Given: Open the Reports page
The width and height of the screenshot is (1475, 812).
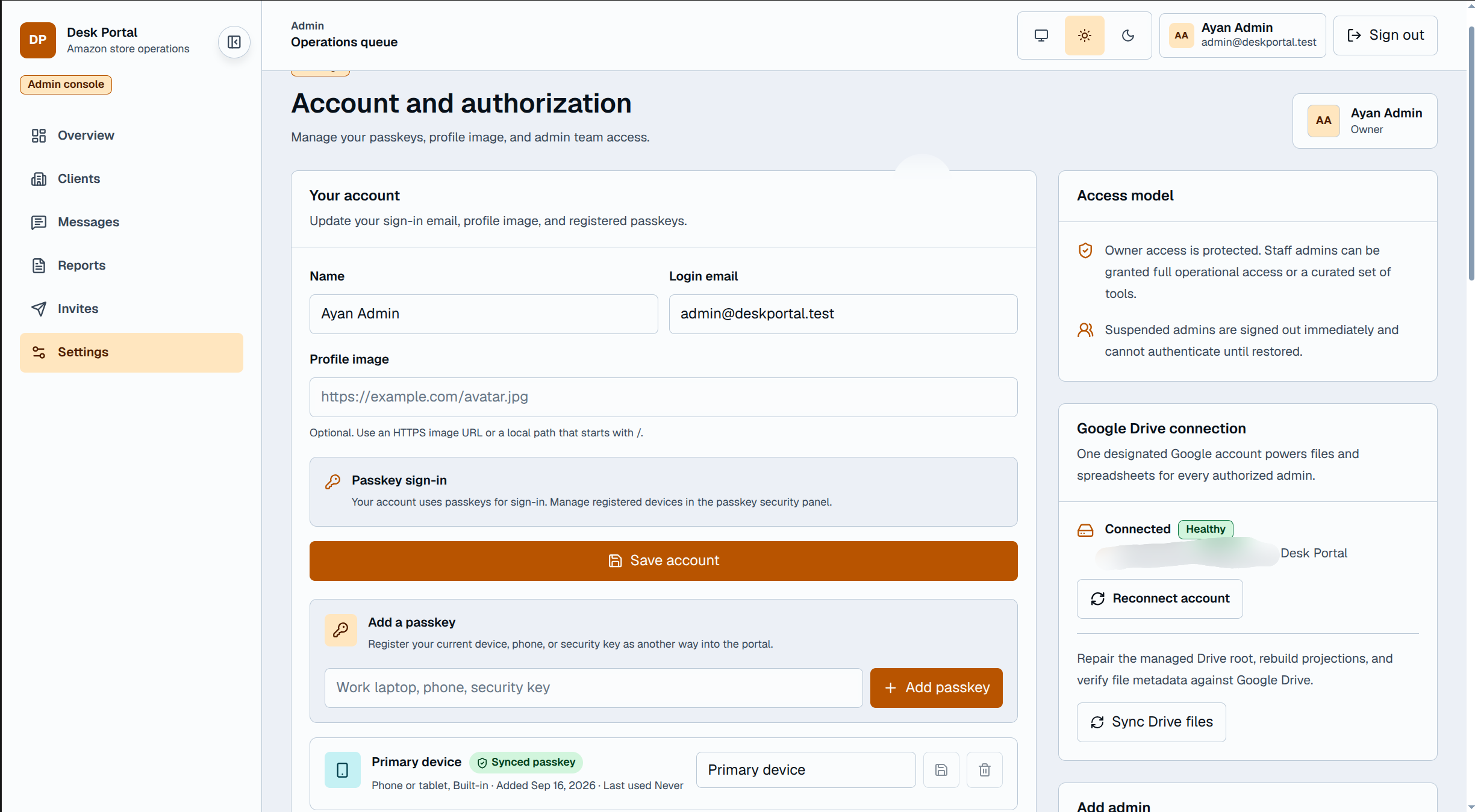Looking at the screenshot, I should click(131, 265).
